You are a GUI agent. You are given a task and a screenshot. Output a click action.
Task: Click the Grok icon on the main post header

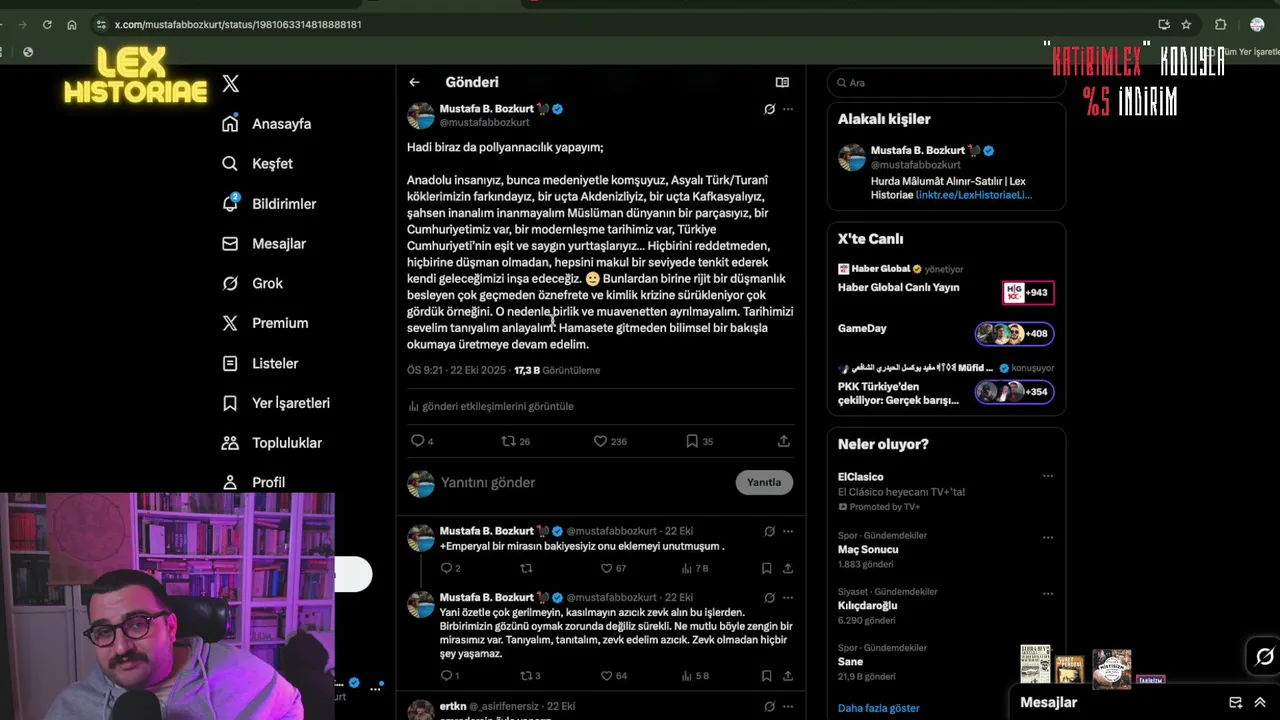tap(769, 109)
